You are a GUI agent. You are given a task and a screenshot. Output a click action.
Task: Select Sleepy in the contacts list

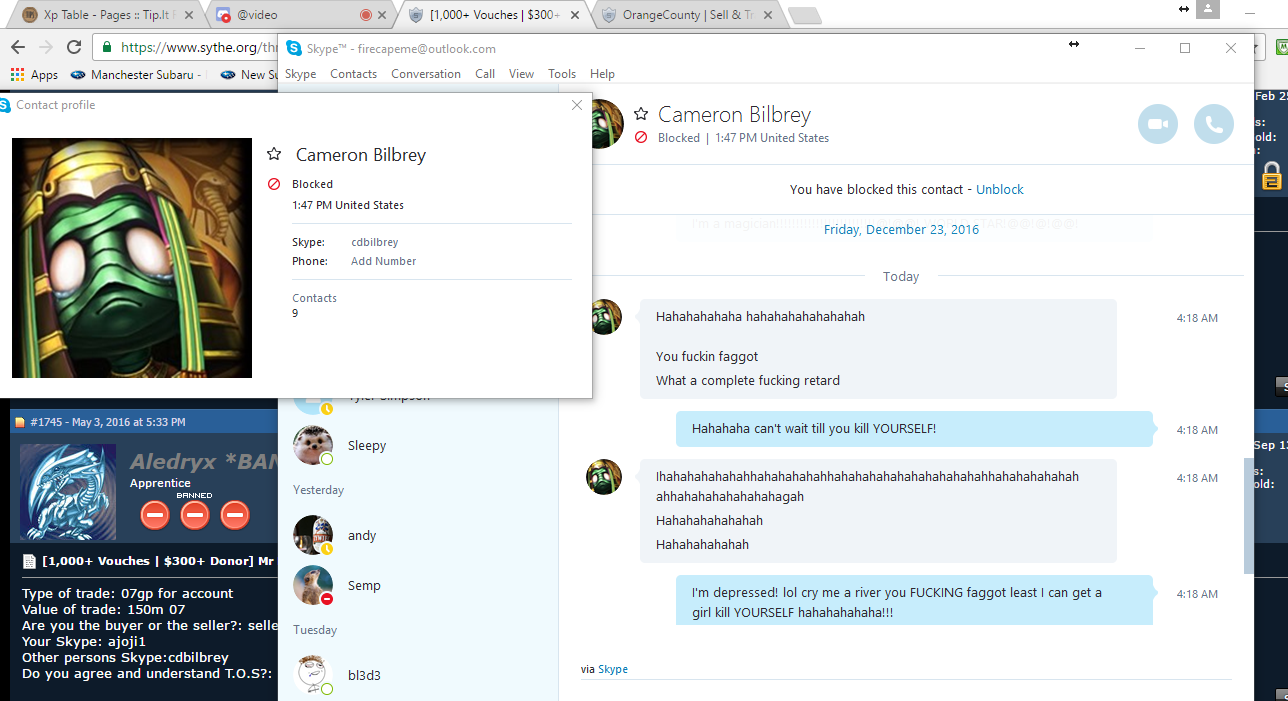(x=418, y=445)
